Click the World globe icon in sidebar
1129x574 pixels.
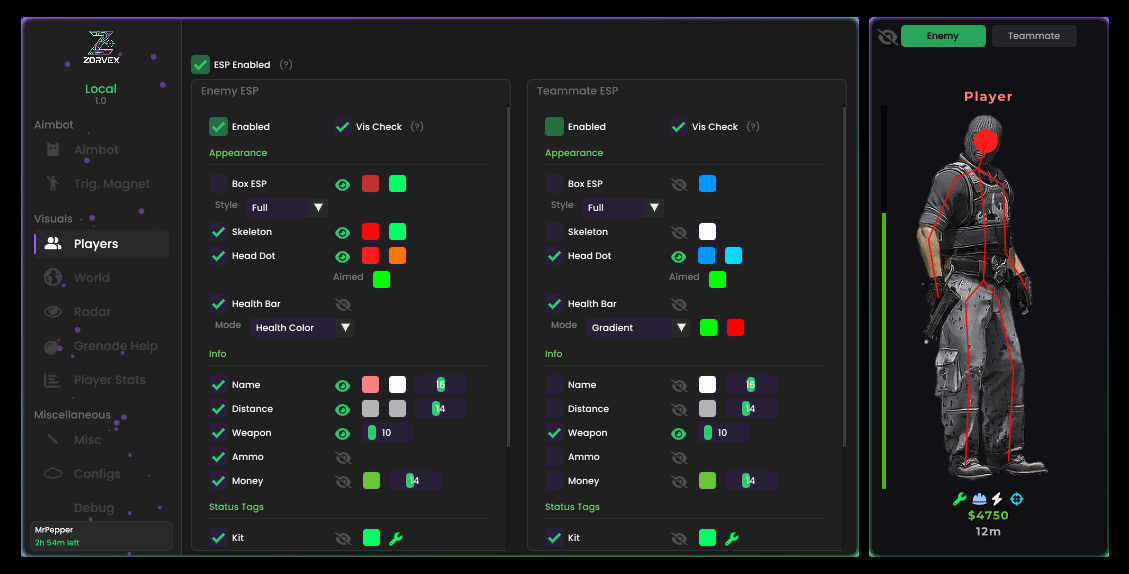click(x=53, y=278)
